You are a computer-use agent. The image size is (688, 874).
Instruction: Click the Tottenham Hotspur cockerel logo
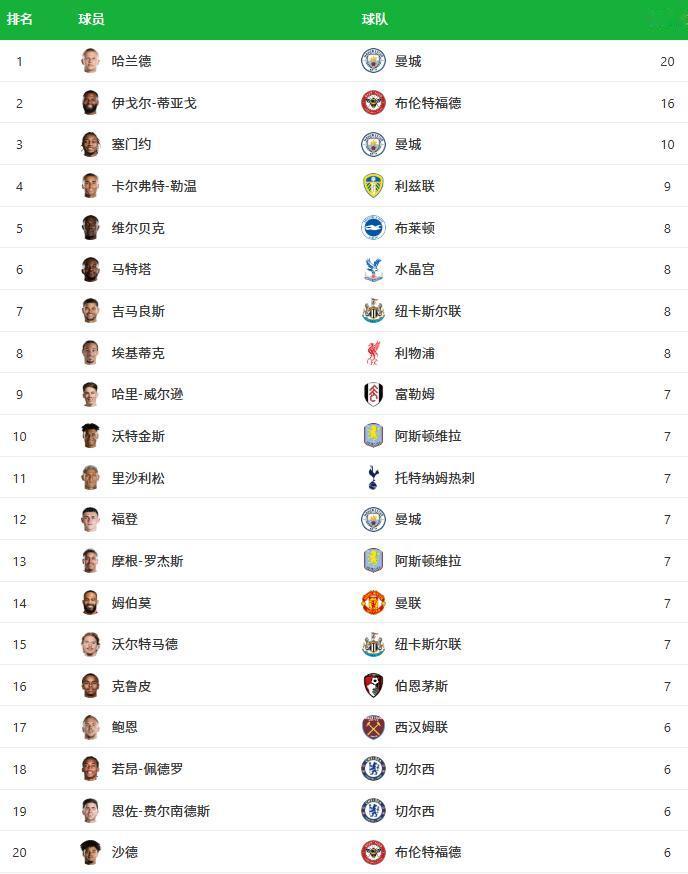[373, 478]
